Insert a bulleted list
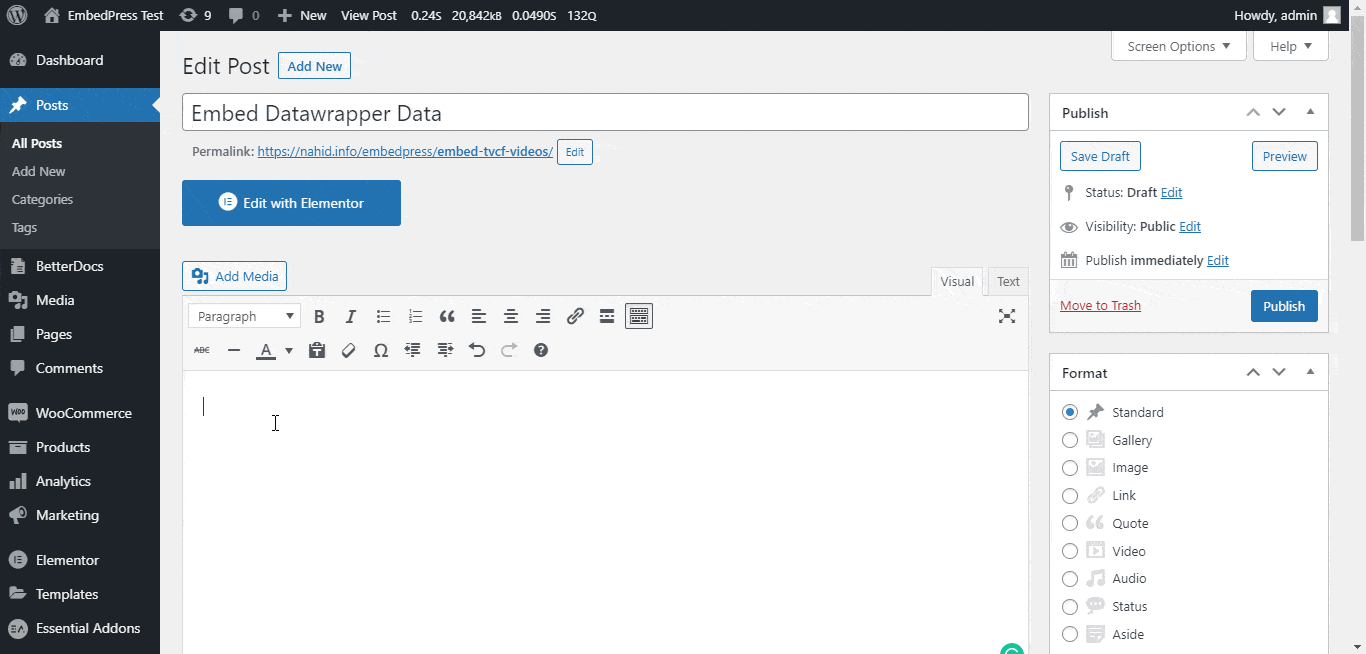The image size is (1366, 654). pos(383,316)
